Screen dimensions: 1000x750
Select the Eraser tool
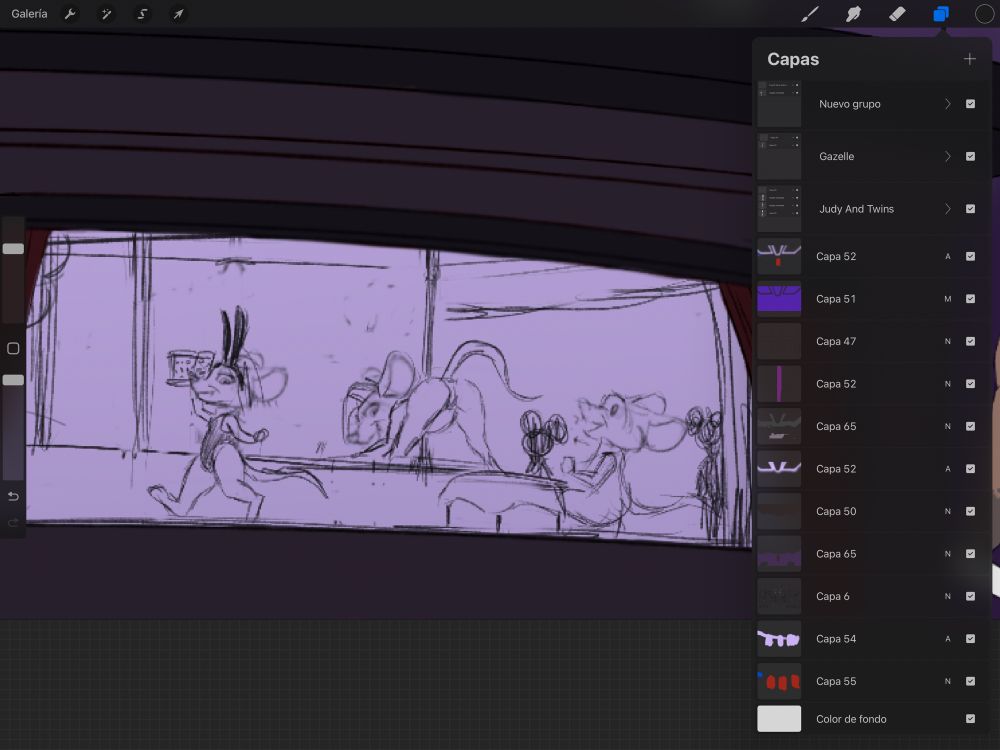(897, 14)
